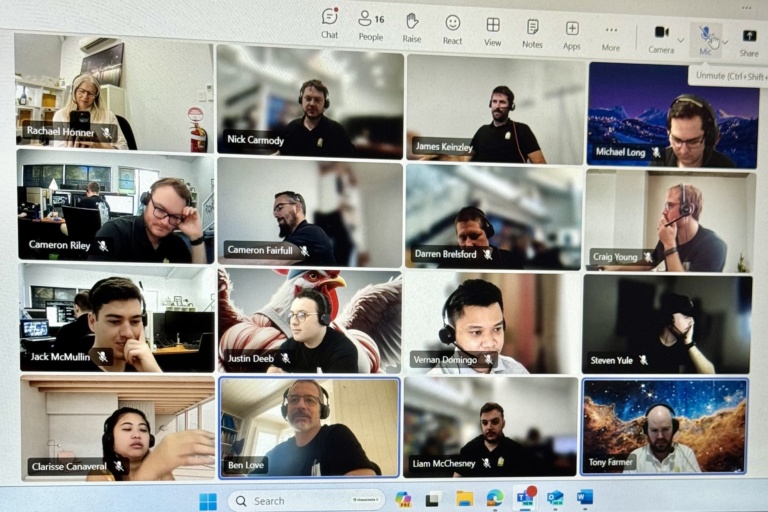Open the React emoji menu
The height and width of the screenshot is (512, 768).
452,28
